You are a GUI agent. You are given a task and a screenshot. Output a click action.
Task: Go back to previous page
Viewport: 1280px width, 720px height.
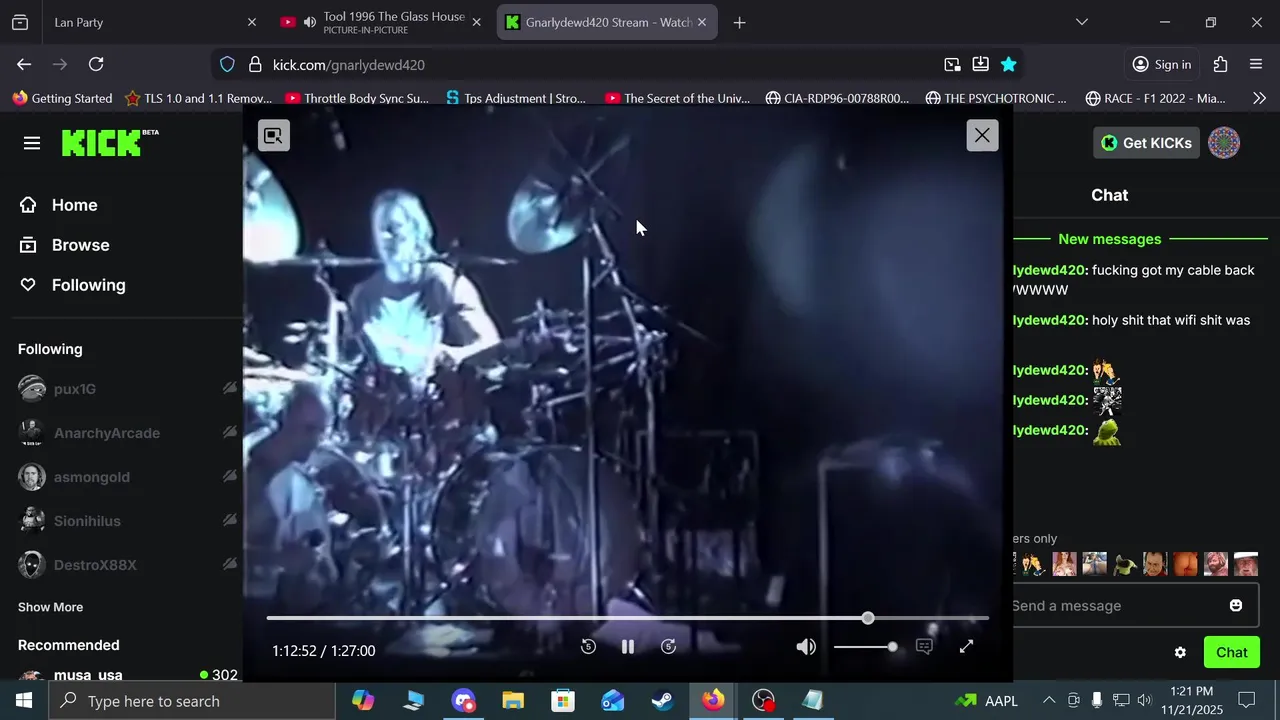tap(24, 64)
